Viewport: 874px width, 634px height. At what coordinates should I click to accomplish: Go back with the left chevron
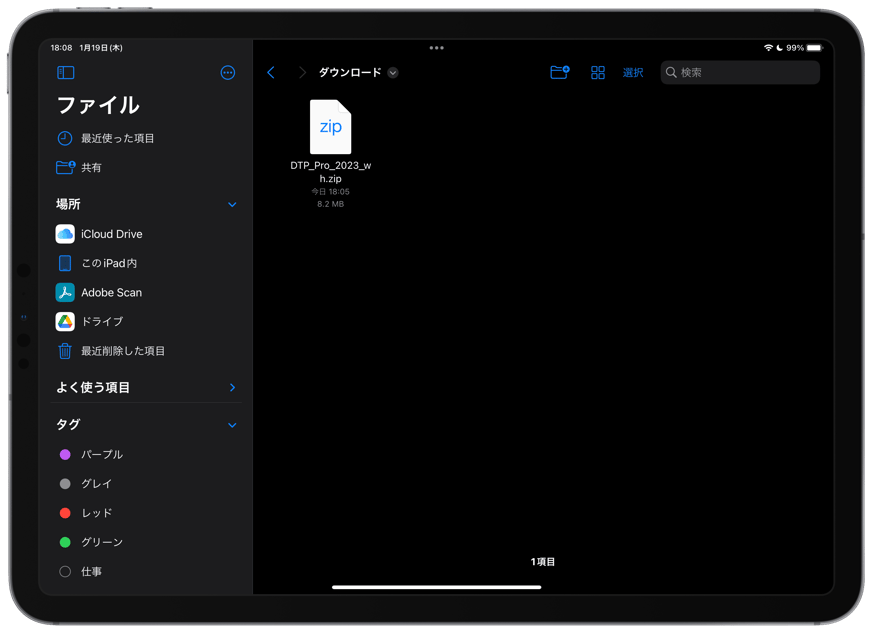(271, 72)
